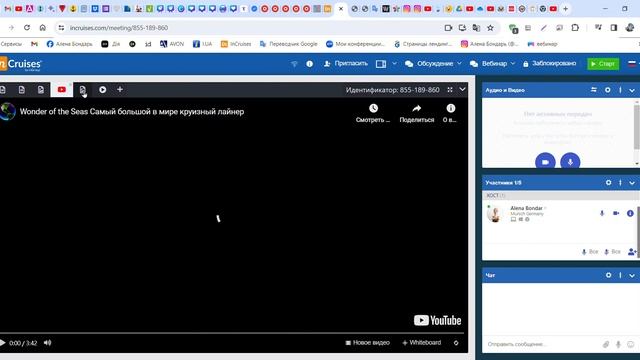
Task: Click the 'Новое видео' button
Action: (367, 343)
